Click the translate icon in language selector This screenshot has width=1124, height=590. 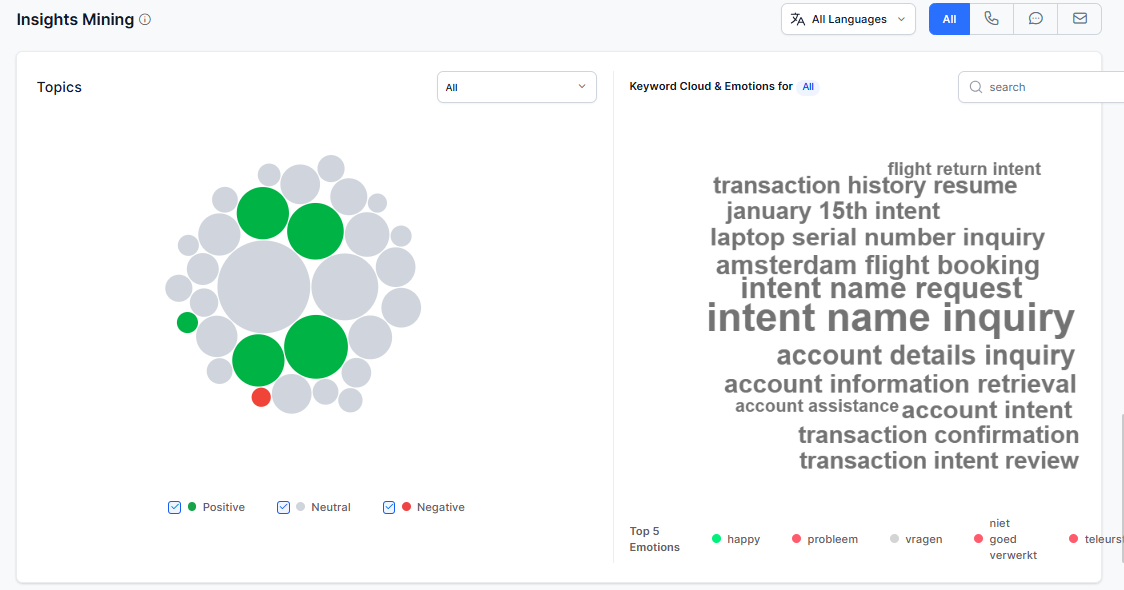coord(797,19)
